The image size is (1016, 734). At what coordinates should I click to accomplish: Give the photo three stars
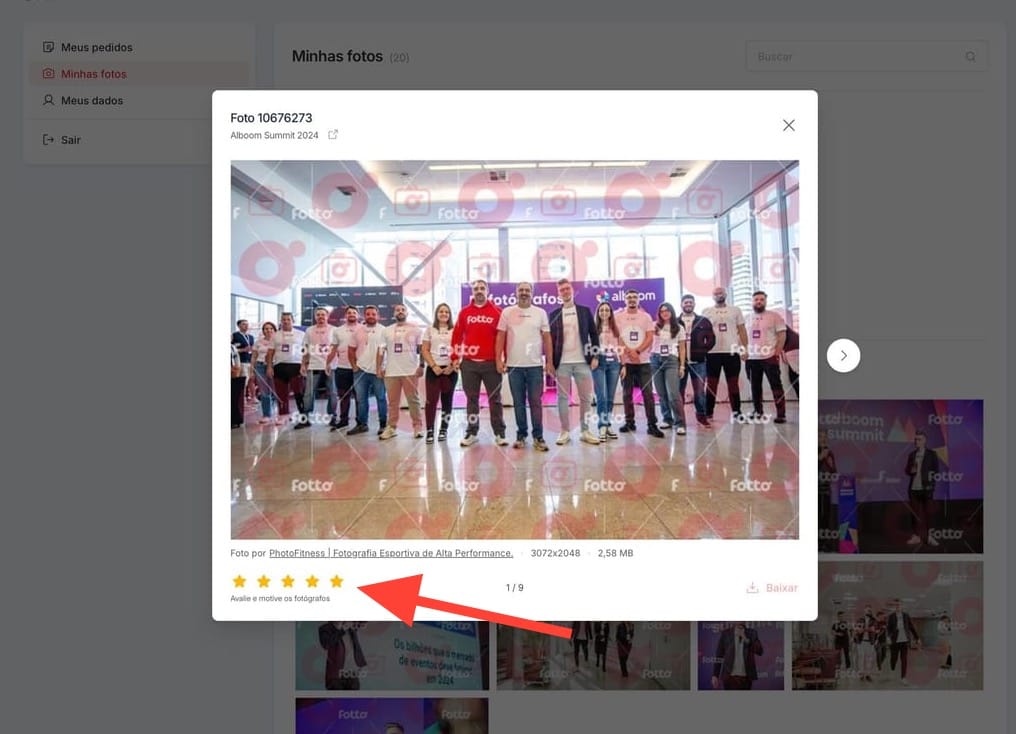[x=288, y=581]
